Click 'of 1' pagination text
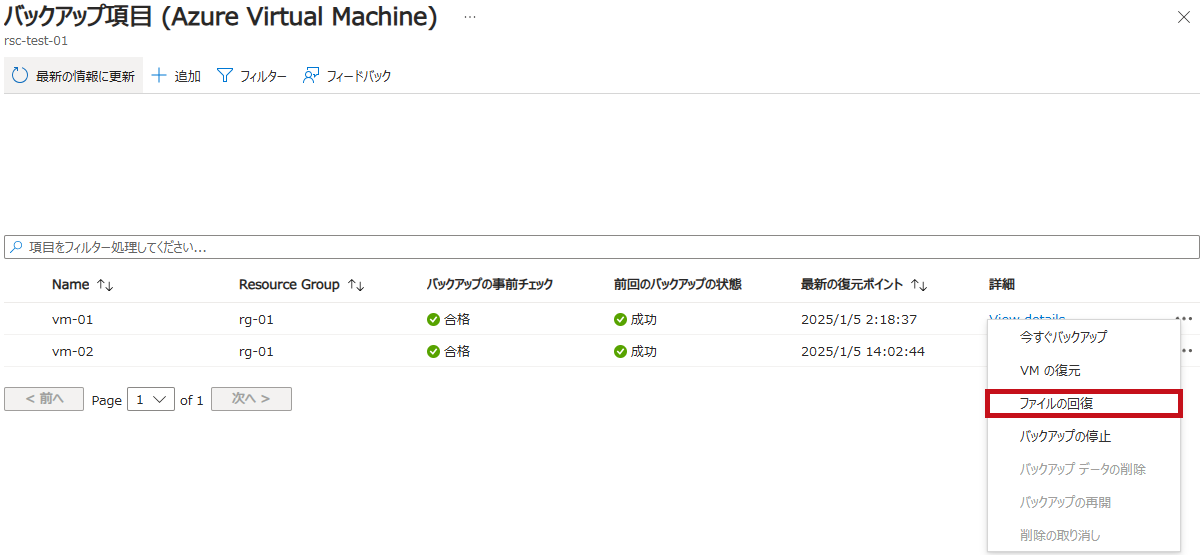The width and height of the screenshot is (1203, 555). pos(192,400)
